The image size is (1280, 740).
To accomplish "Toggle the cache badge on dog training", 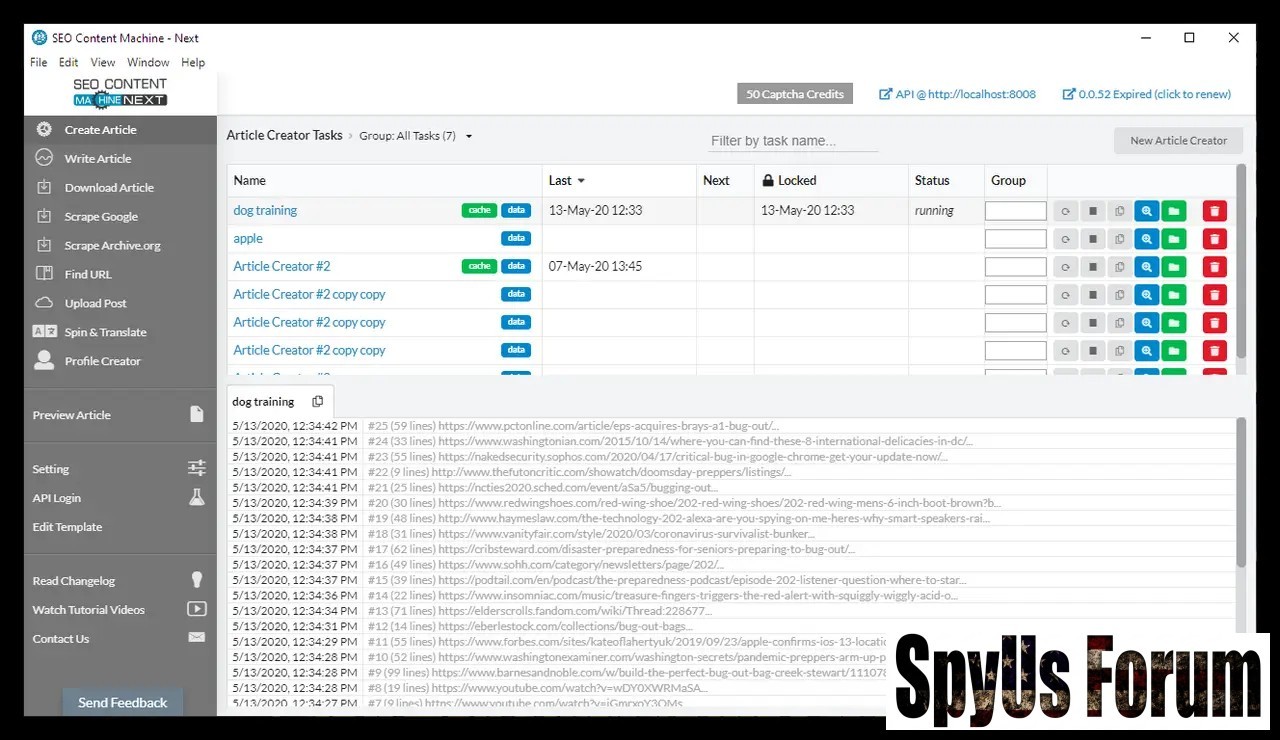I will [479, 211].
